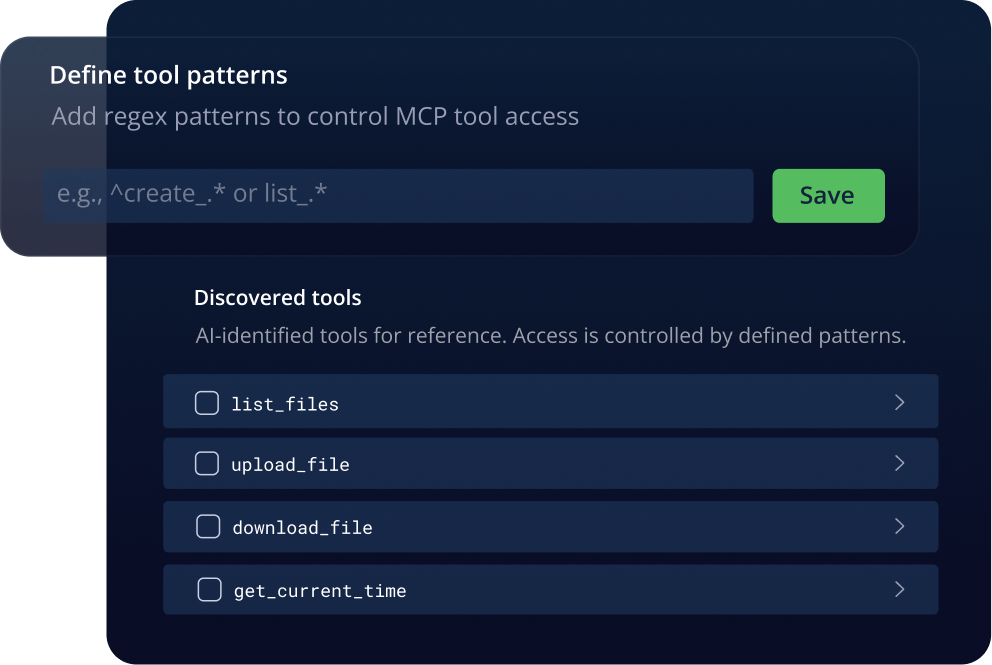Click the Discovered tools heading

277,297
